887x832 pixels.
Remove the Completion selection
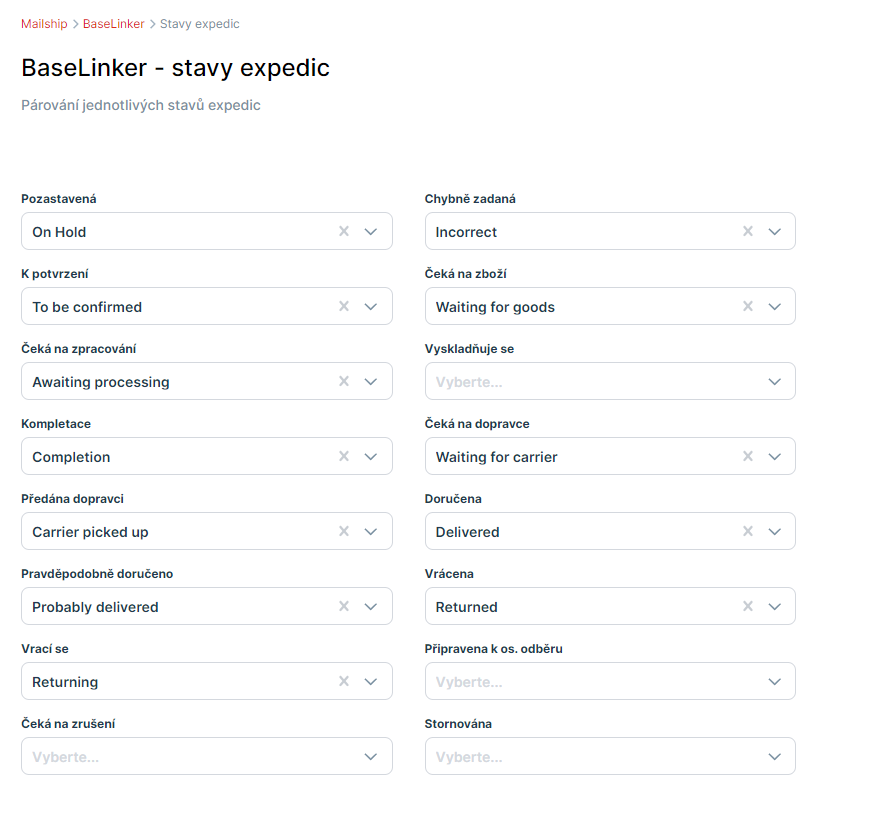[x=344, y=456]
